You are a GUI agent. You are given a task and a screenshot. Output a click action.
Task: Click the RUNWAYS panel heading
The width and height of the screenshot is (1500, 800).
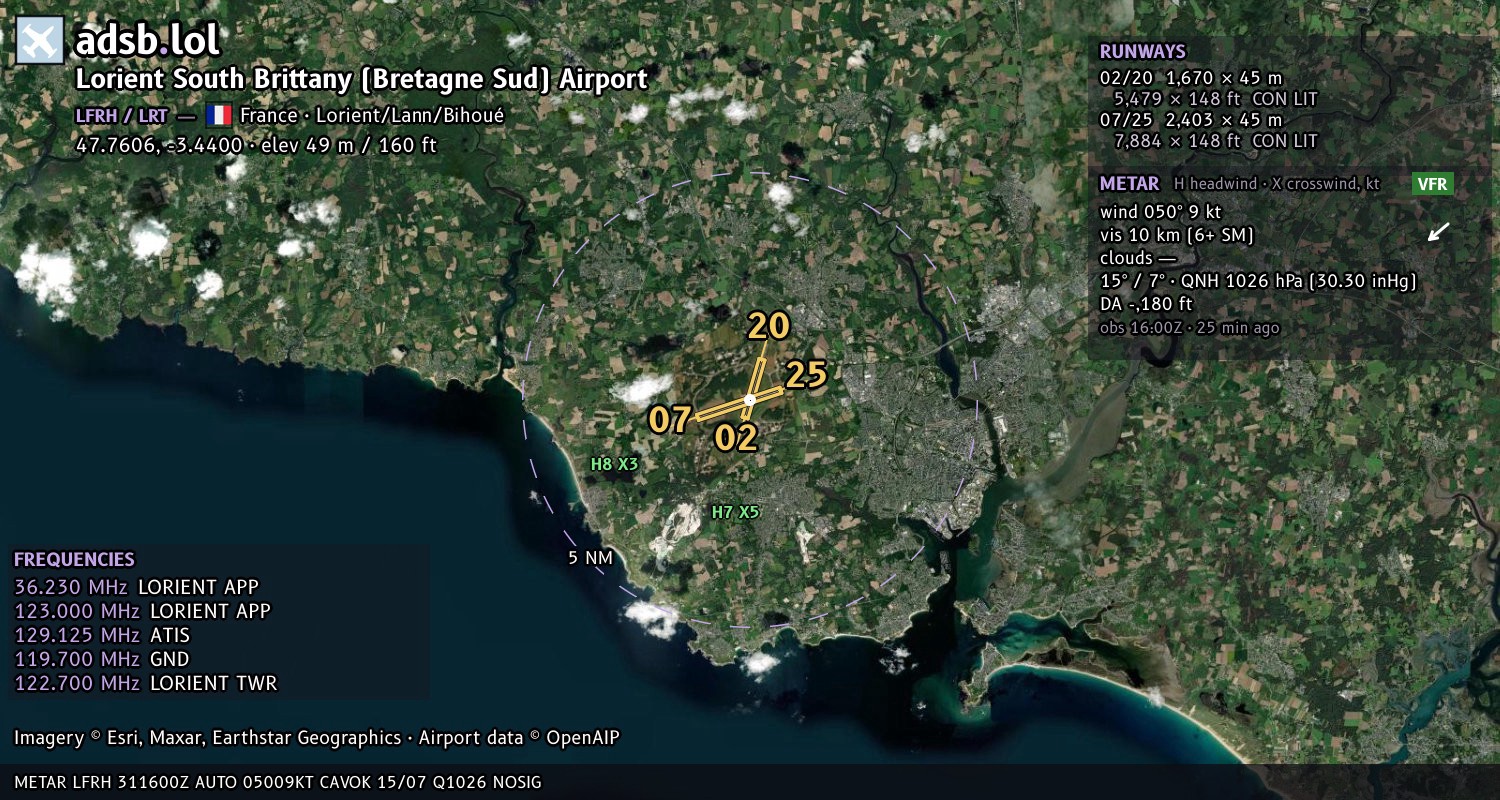pos(1142,52)
